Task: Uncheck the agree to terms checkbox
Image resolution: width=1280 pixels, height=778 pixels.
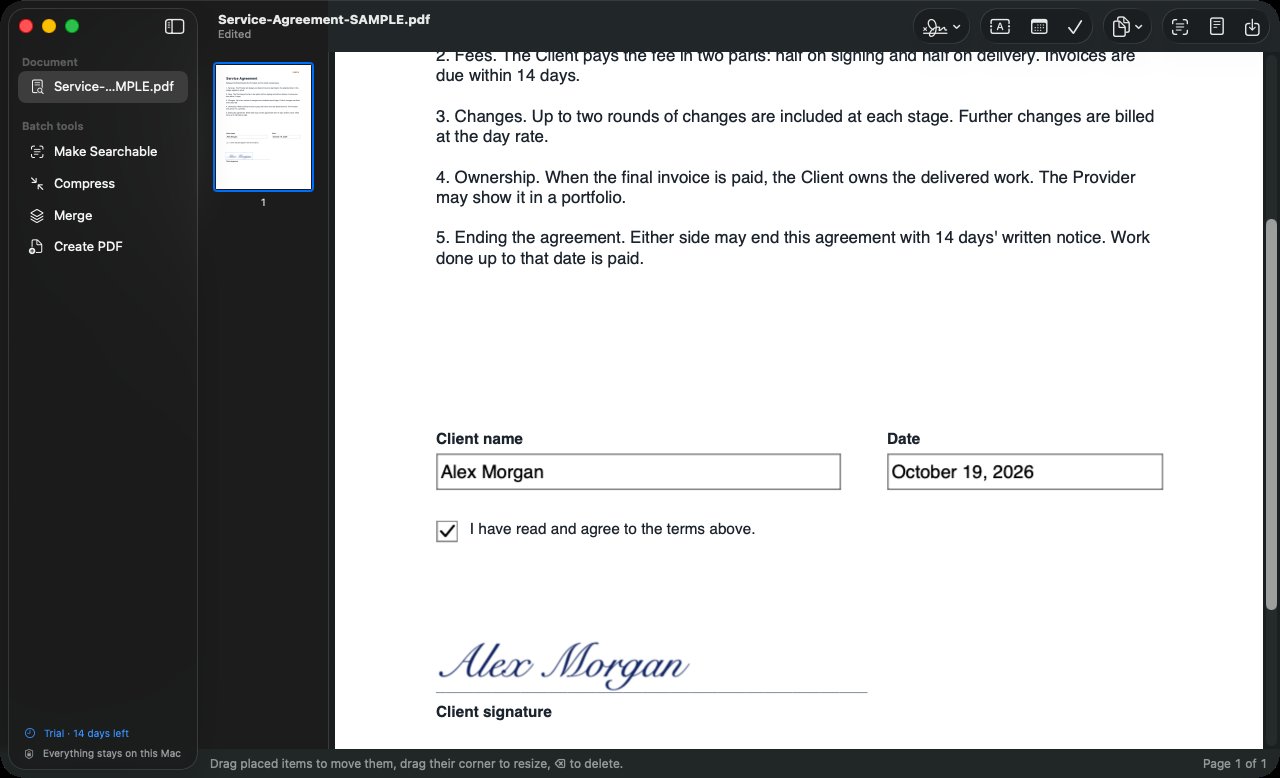Action: pyautogui.click(x=447, y=531)
